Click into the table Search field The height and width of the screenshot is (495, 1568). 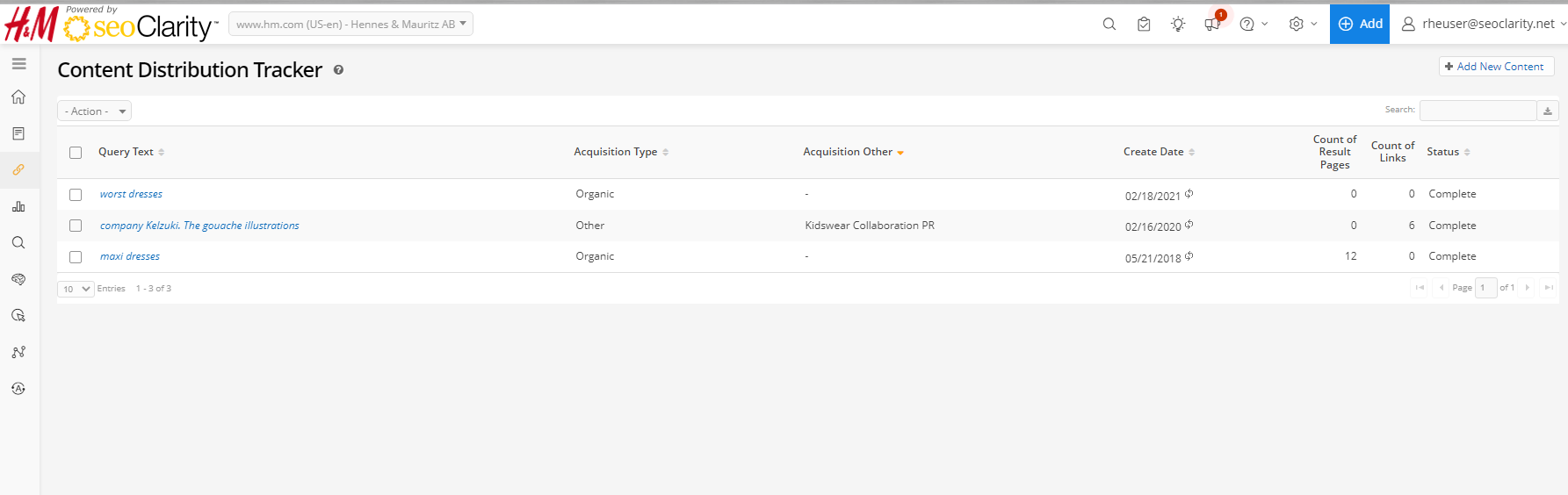(x=1477, y=111)
